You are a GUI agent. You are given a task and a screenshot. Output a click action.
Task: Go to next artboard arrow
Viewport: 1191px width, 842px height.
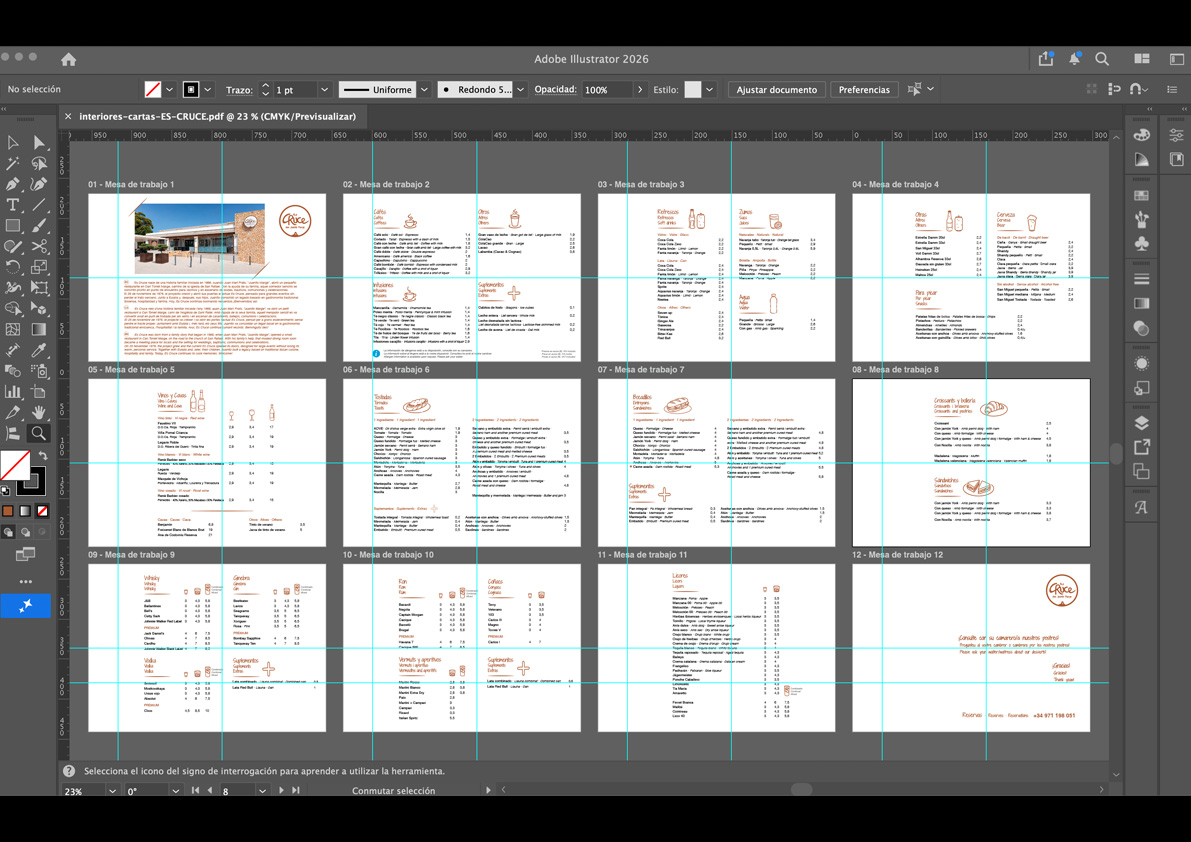[282, 790]
